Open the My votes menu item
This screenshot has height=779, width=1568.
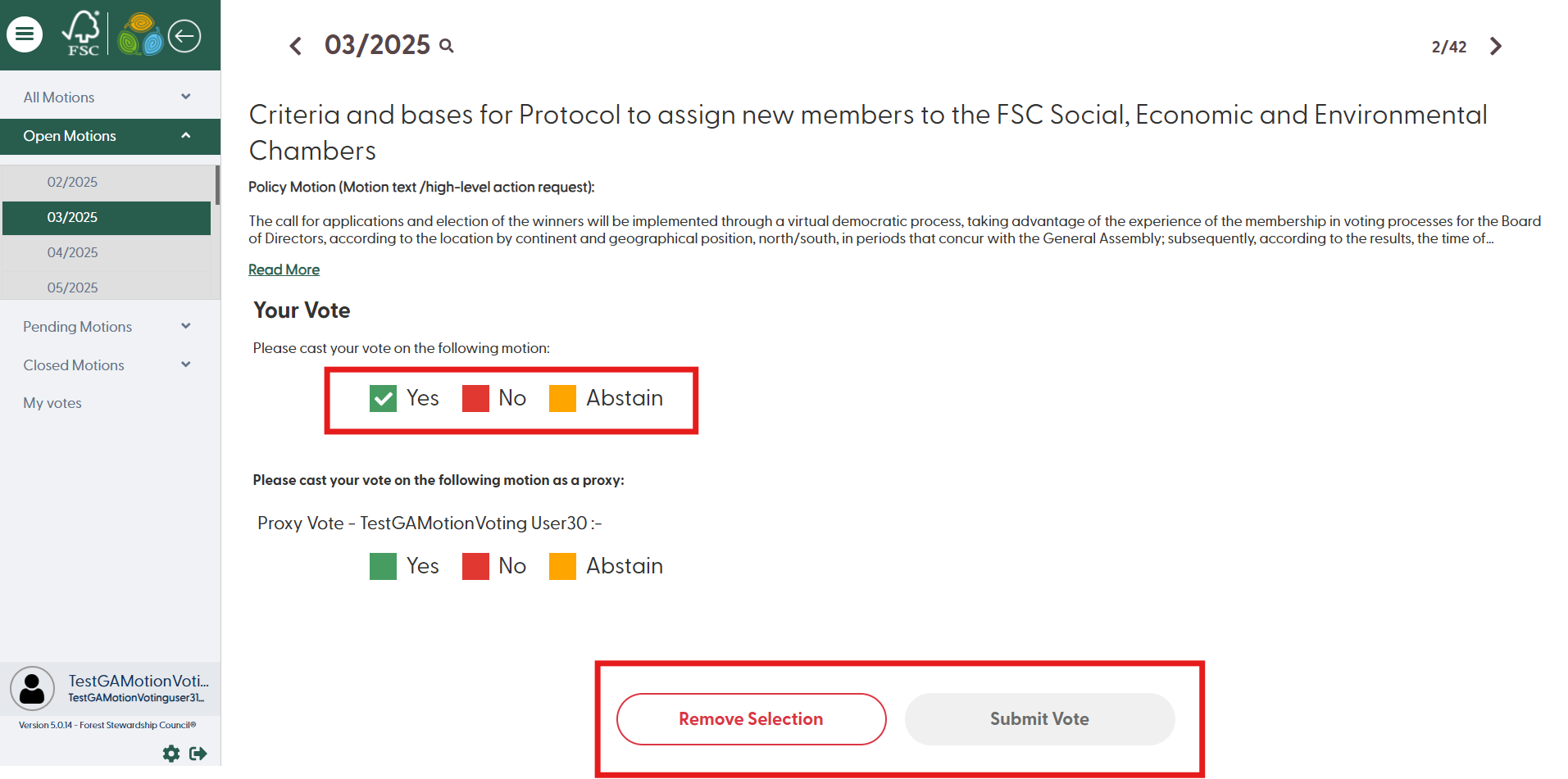(52, 403)
